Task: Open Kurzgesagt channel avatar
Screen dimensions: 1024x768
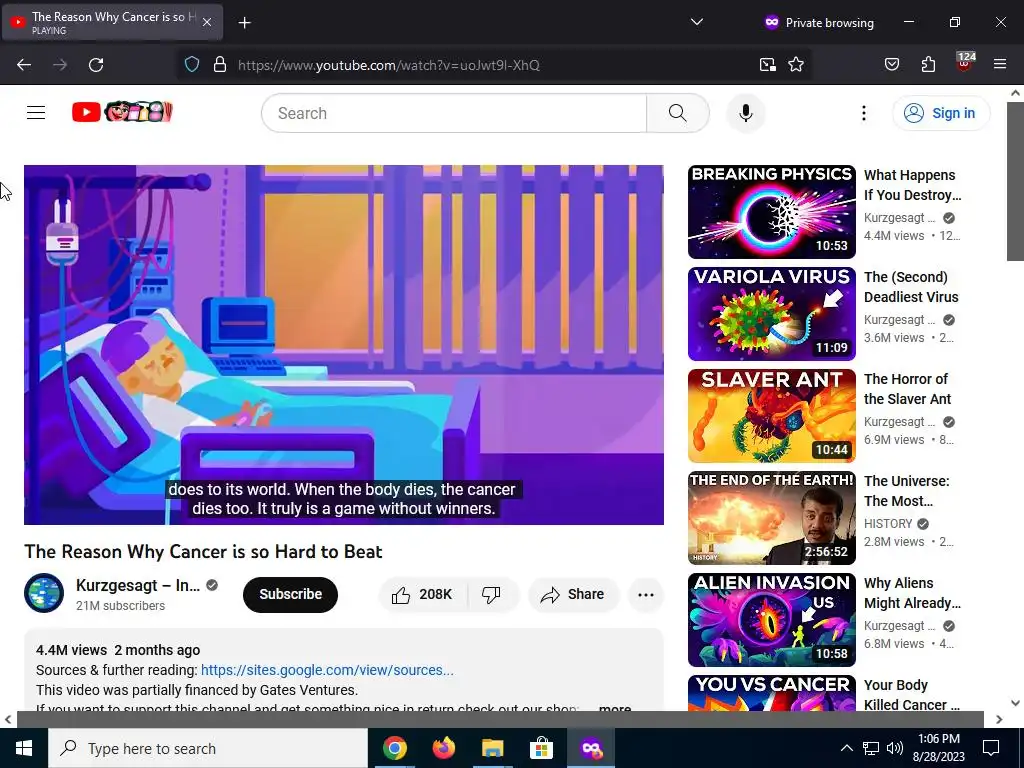Action: [44, 593]
